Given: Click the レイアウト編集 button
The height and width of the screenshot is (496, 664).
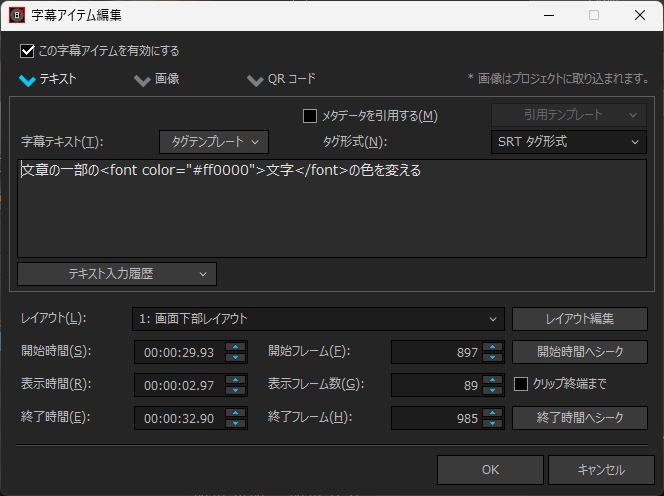Looking at the screenshot, I should point(580,319).
